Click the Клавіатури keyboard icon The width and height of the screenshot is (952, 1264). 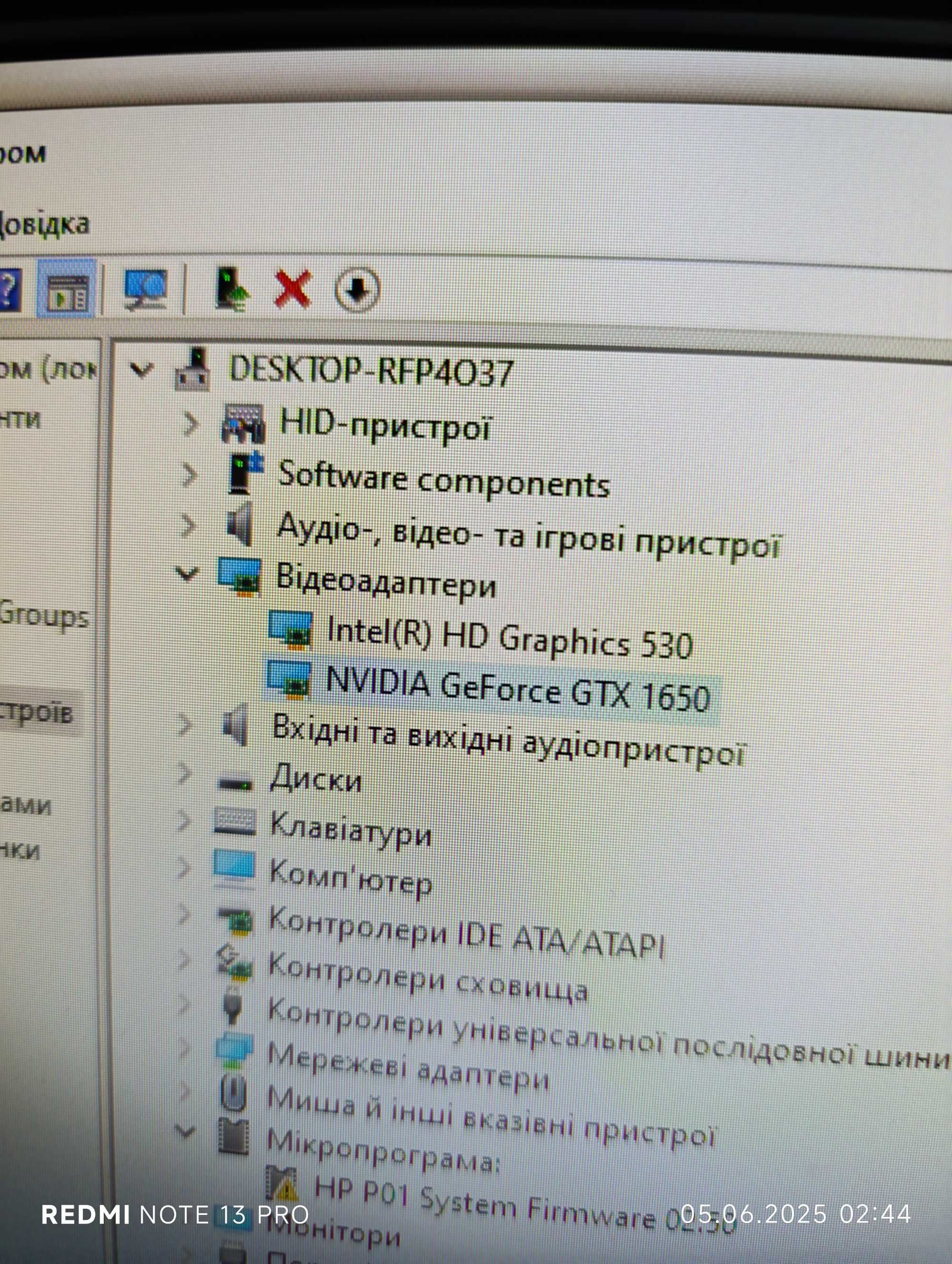pos(234,822)
